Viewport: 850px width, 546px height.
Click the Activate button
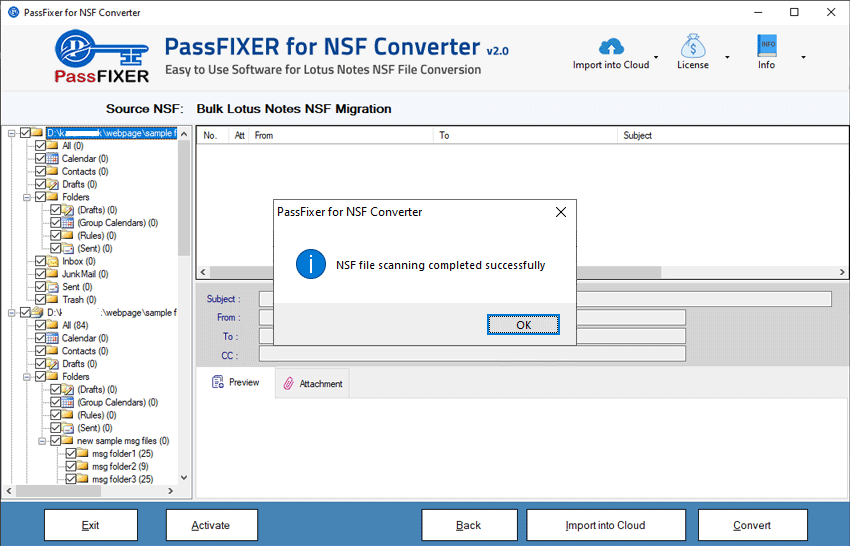pos(211,525)
